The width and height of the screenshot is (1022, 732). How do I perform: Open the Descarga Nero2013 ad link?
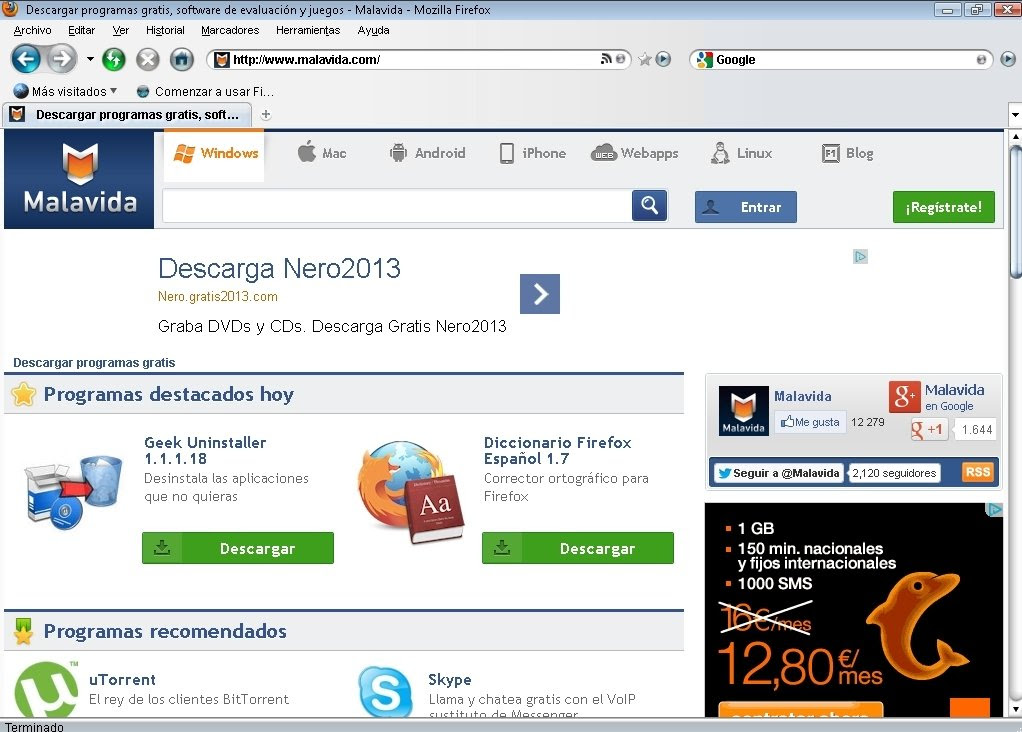(280, 268)
